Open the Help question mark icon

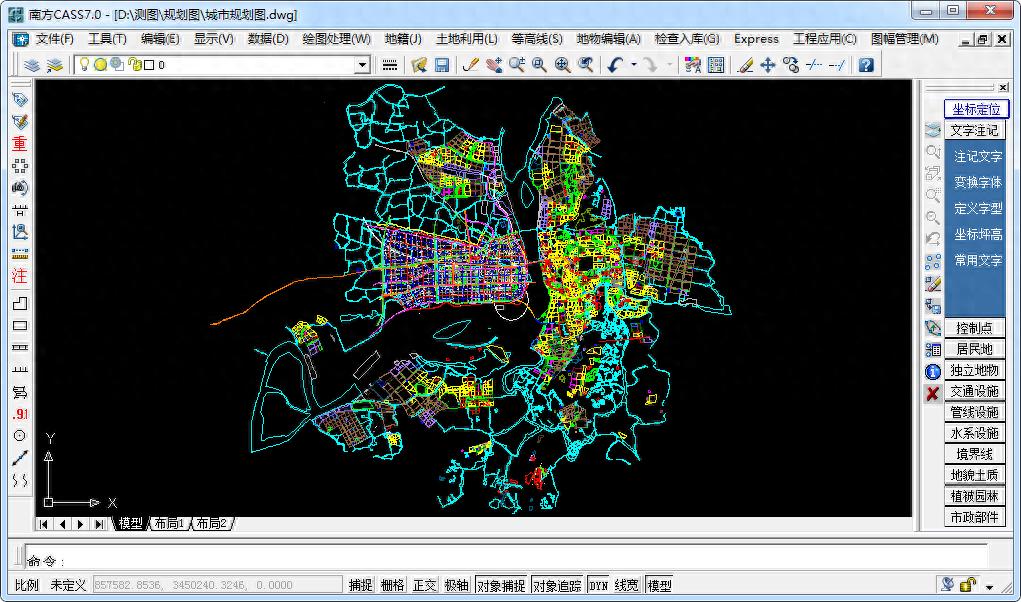(x=866, y=65)
